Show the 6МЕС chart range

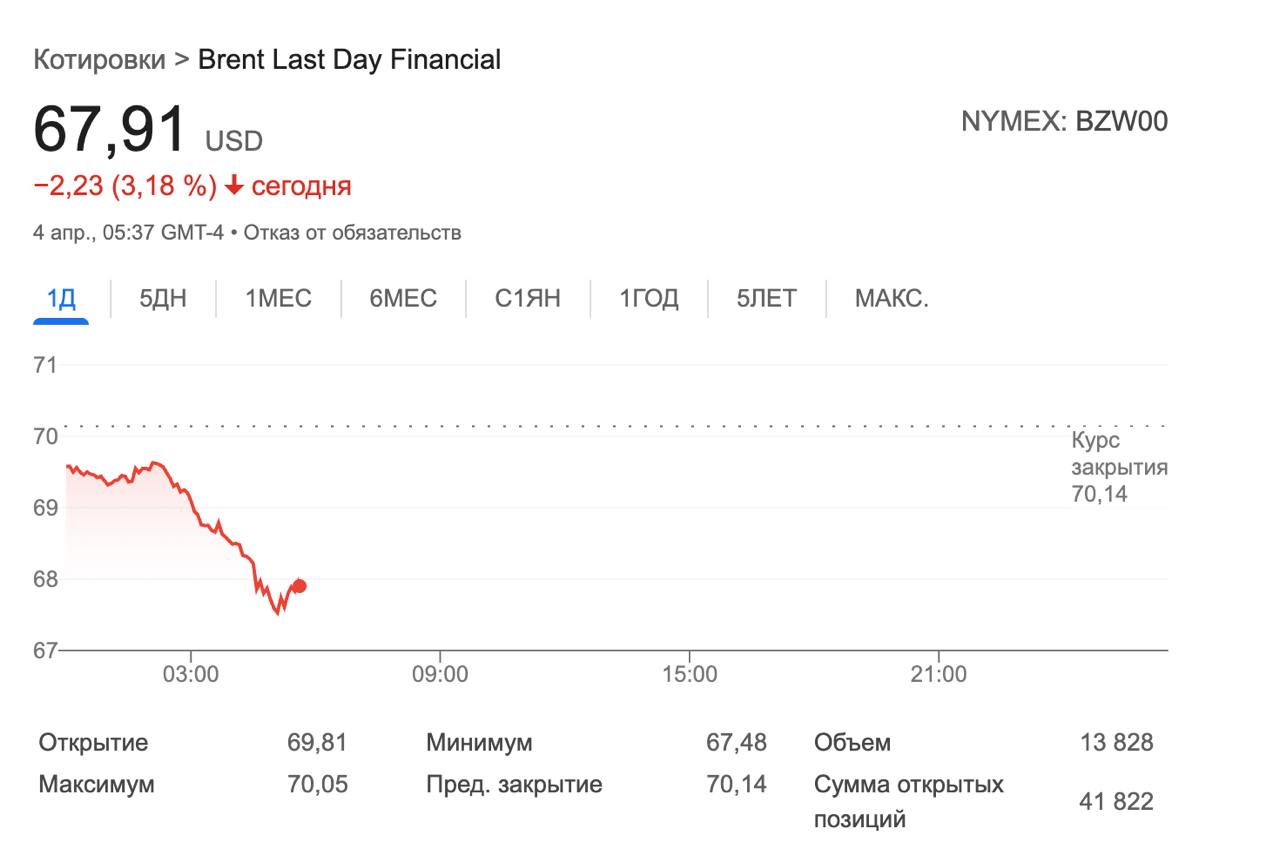(403, 298)
